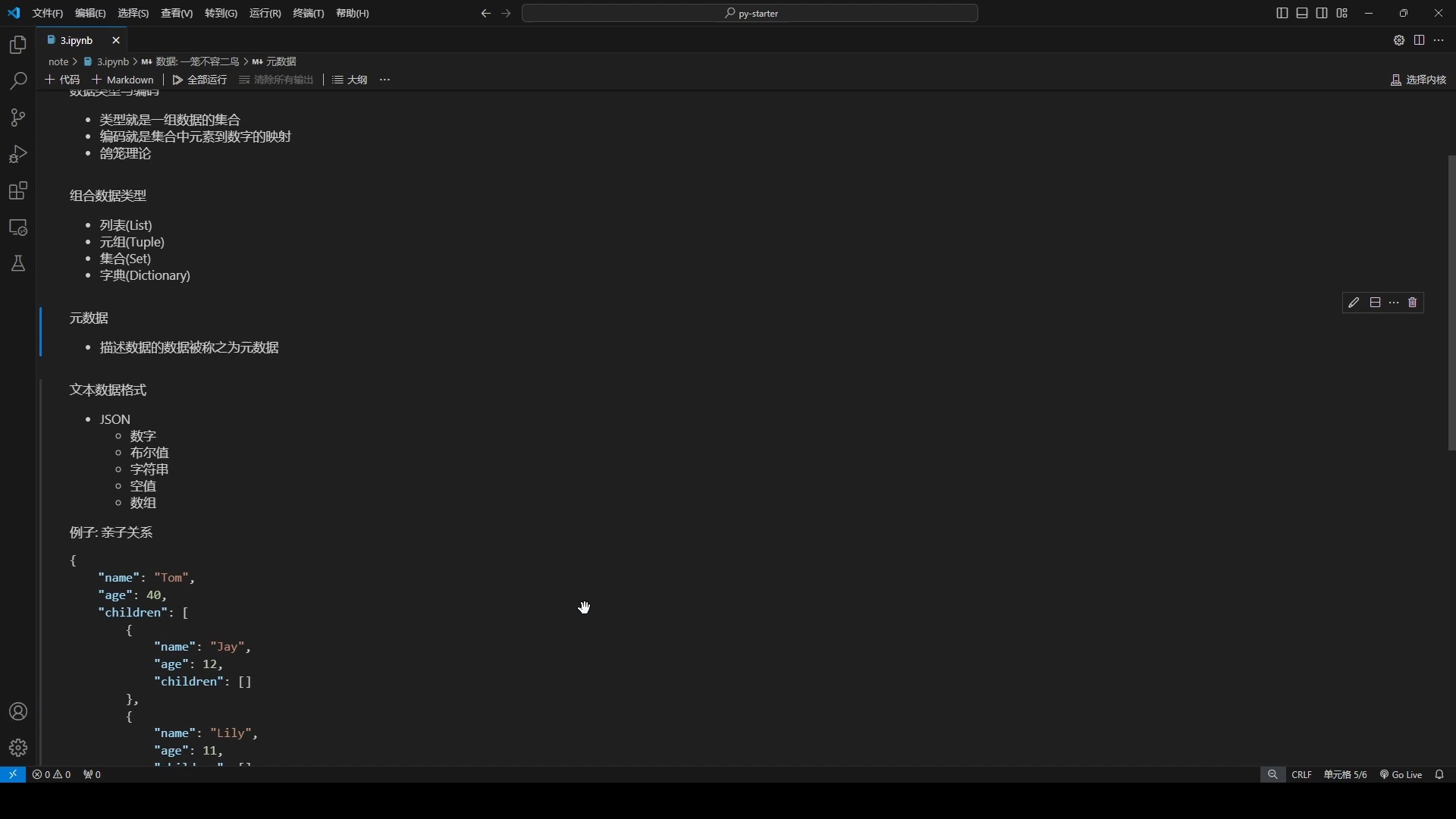1456x819 pixels.
Task: Open the Manage gear in activity bar
Action: [x=18, y=748]
